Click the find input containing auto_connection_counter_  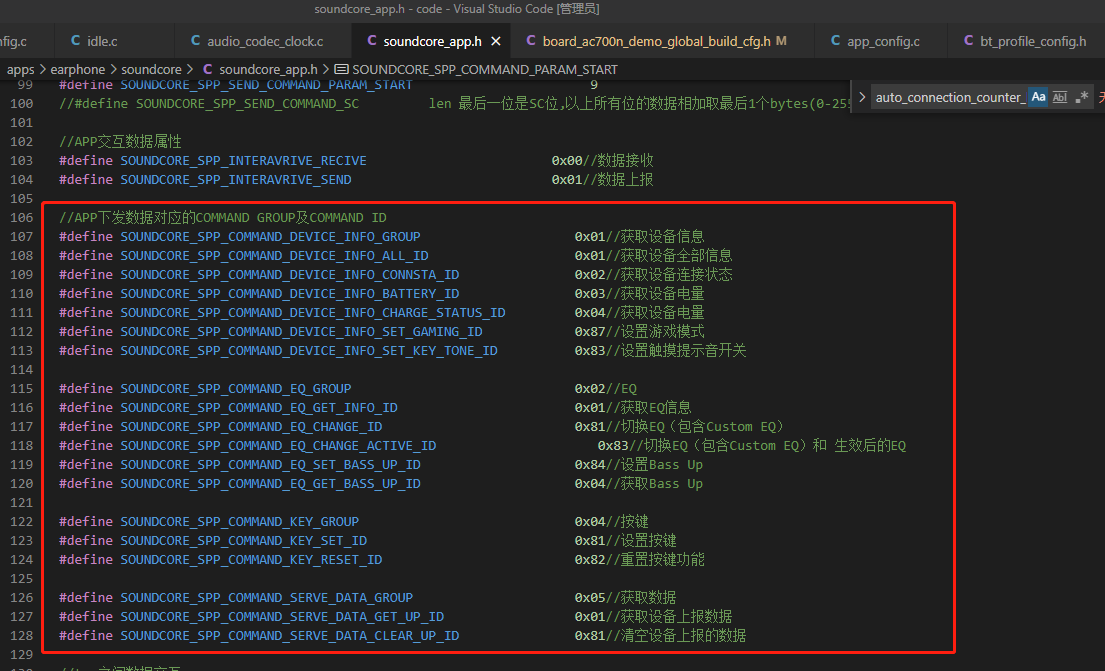[x=950, y=97]
